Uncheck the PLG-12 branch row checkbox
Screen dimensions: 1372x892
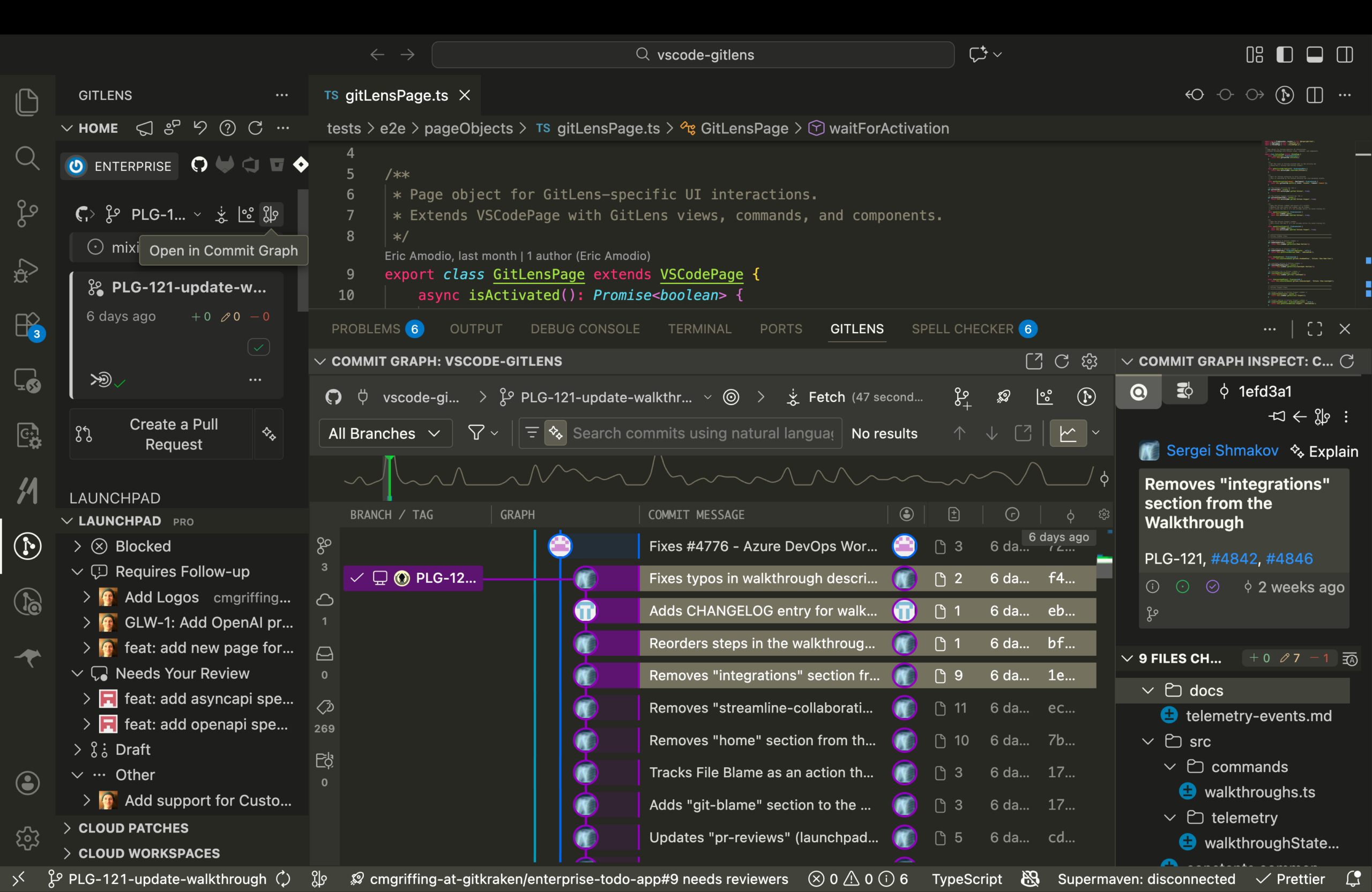tap(357, 579)
